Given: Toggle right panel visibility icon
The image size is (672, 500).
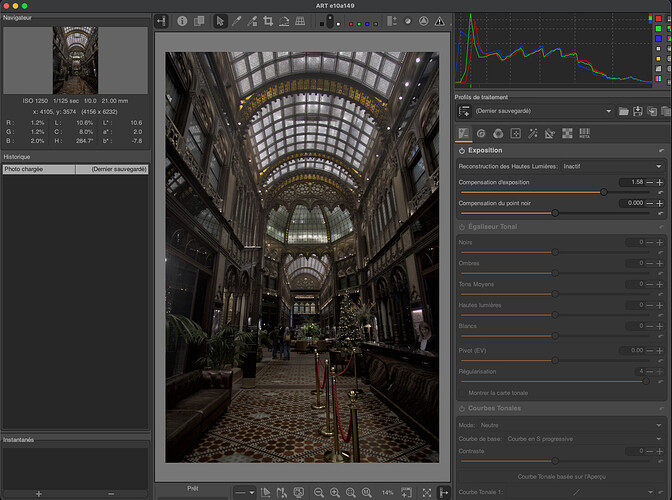Looking at the screenshot, I should 444,493.
